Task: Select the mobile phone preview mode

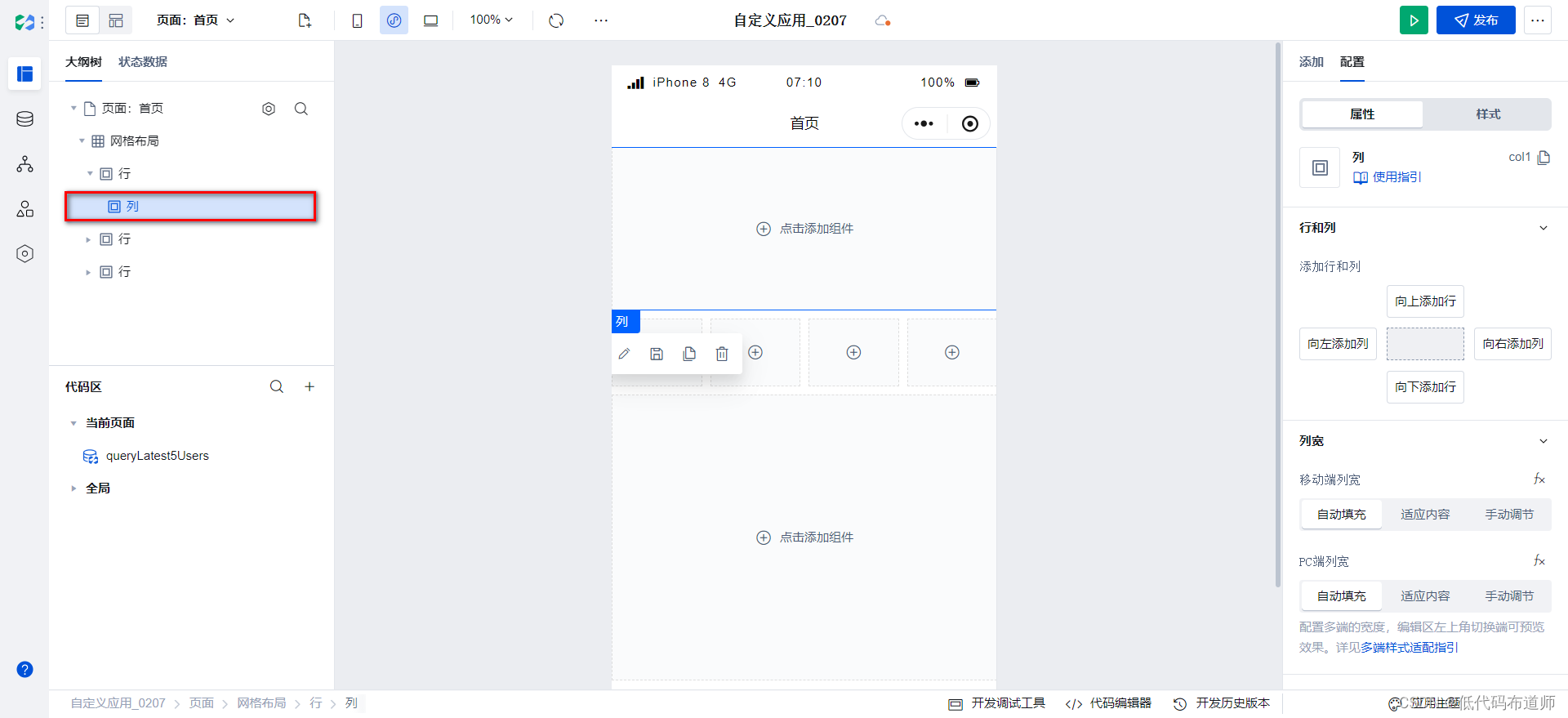Action: 357,20
